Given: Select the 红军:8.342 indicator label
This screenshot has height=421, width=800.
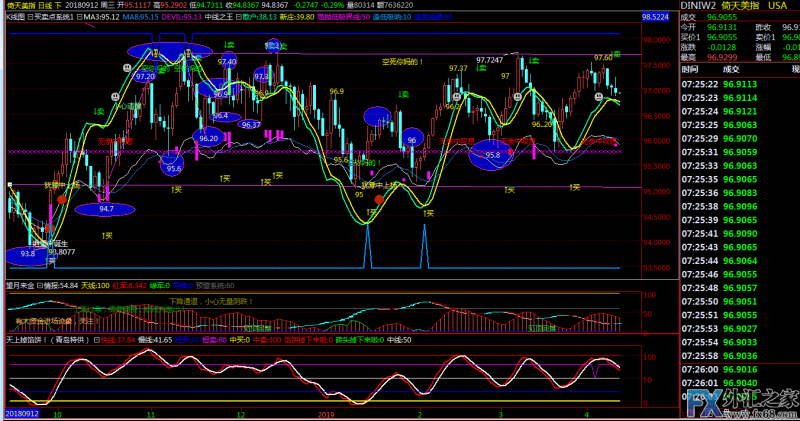Looking at the screenshot, I should pyautogui.click(x=130, y=286).
